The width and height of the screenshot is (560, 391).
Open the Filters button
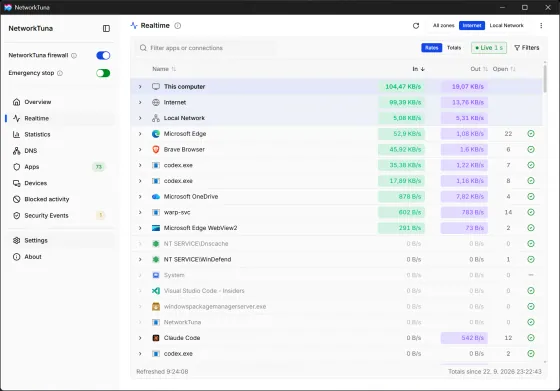526,48
